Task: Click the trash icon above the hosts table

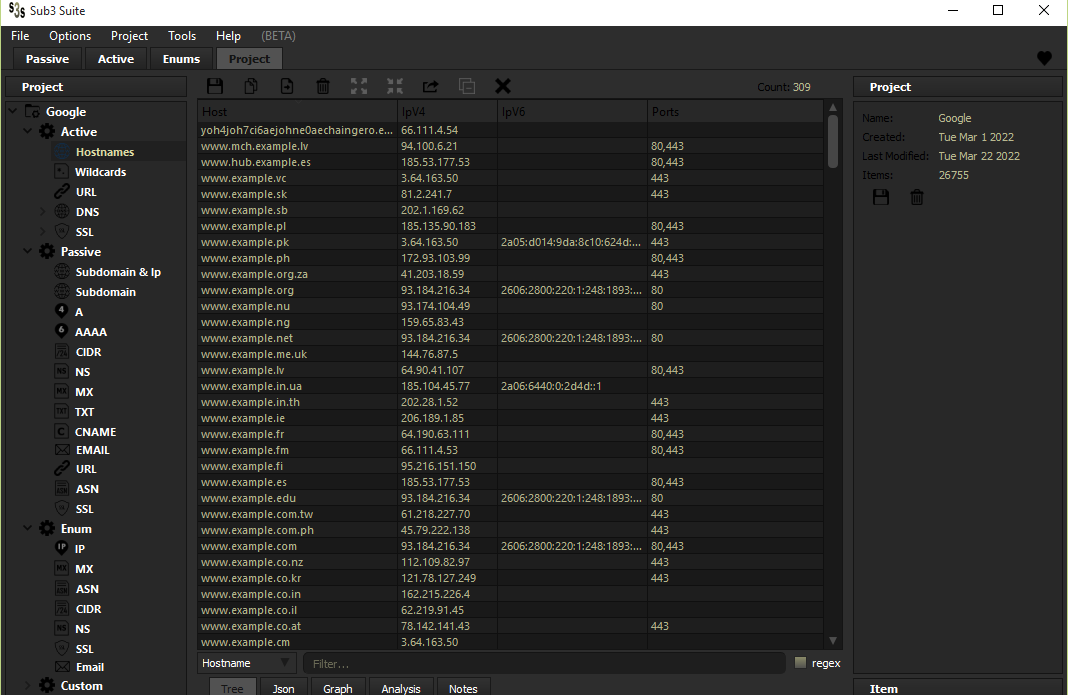Action: click(323, 86)
